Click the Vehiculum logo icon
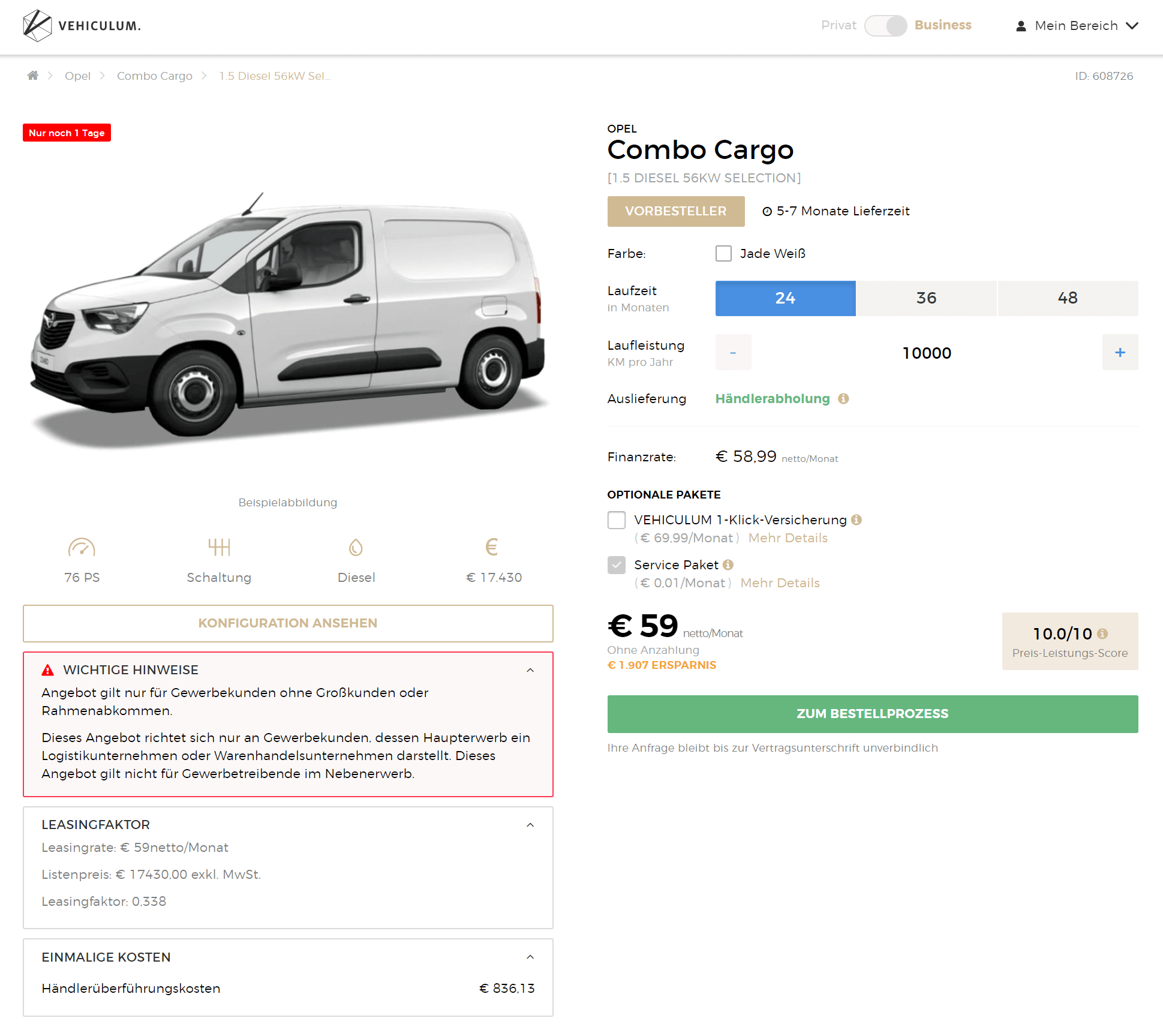 click(37, 25)
